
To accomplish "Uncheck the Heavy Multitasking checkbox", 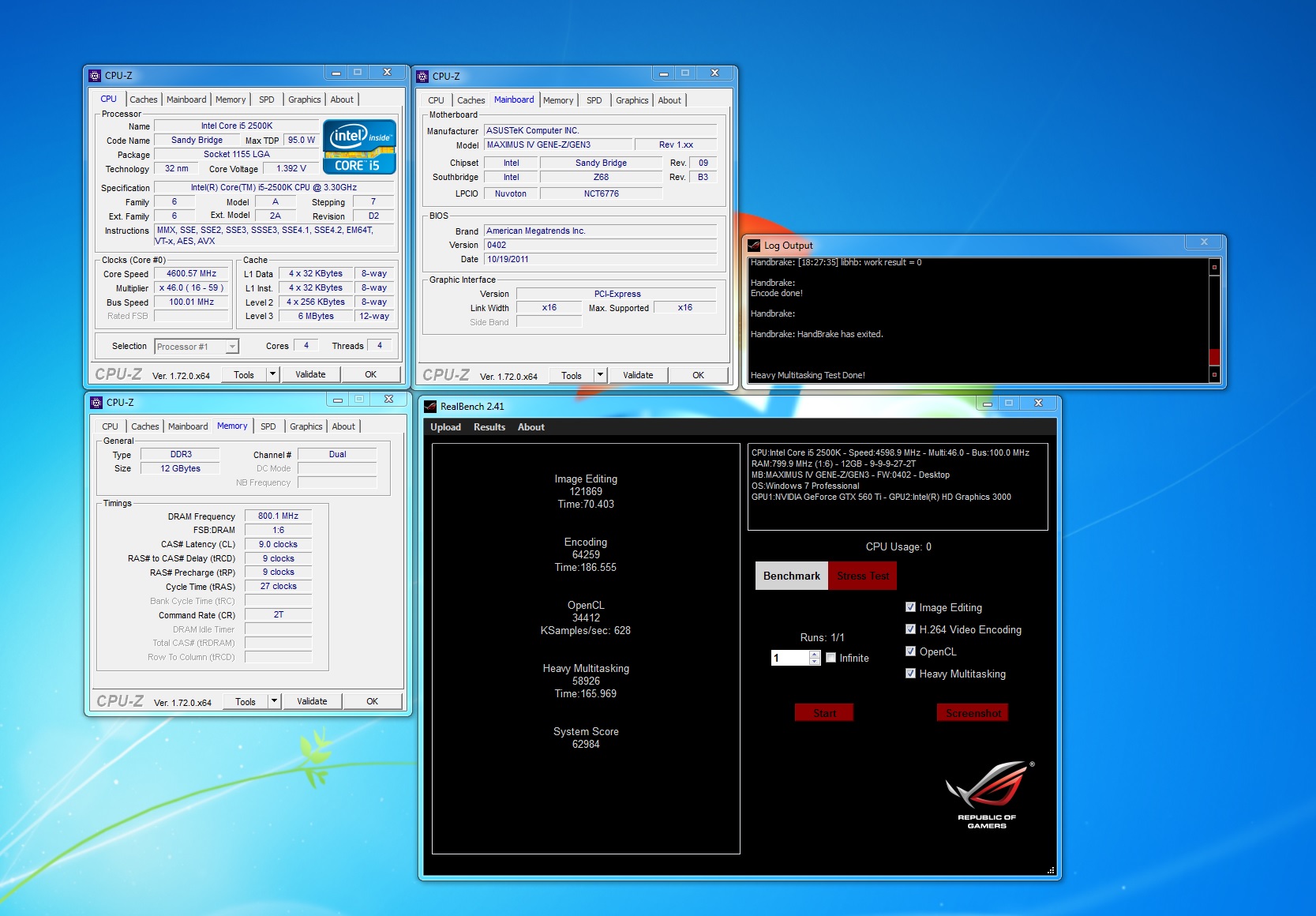I will (x=910, y=674).
